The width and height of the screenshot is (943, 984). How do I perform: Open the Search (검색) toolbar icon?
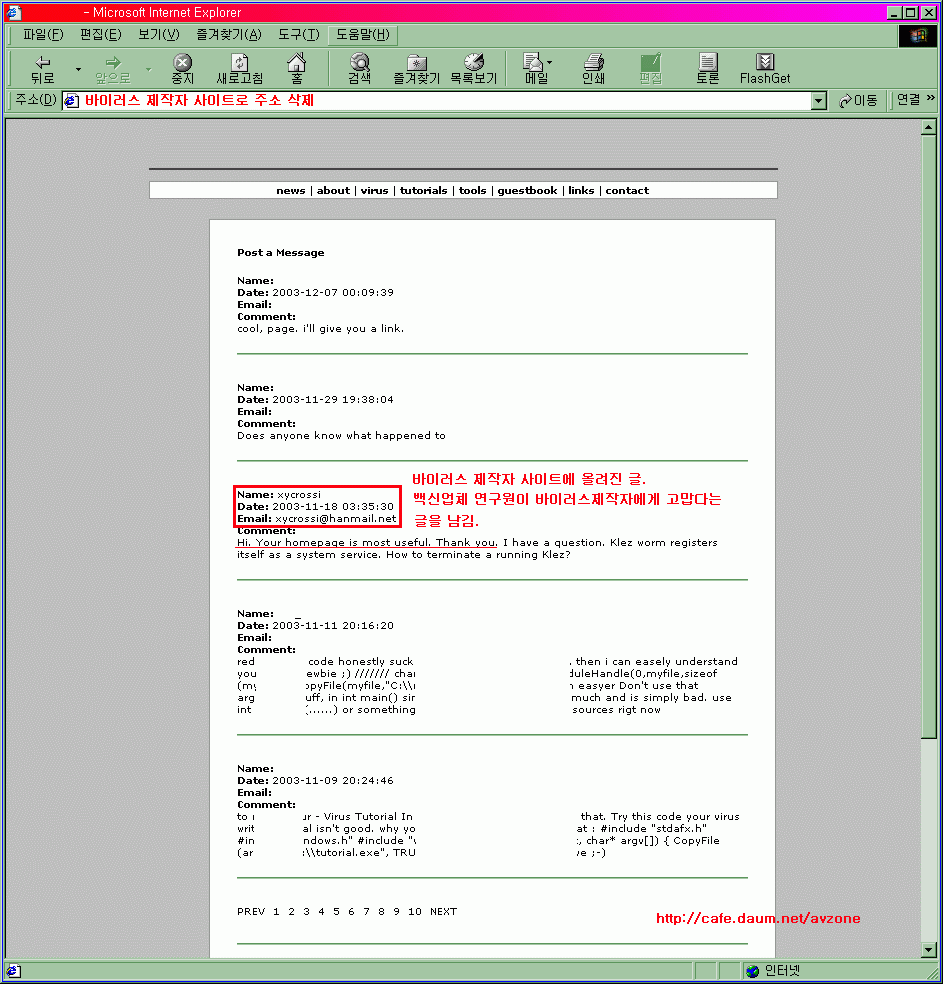point(359,68)
